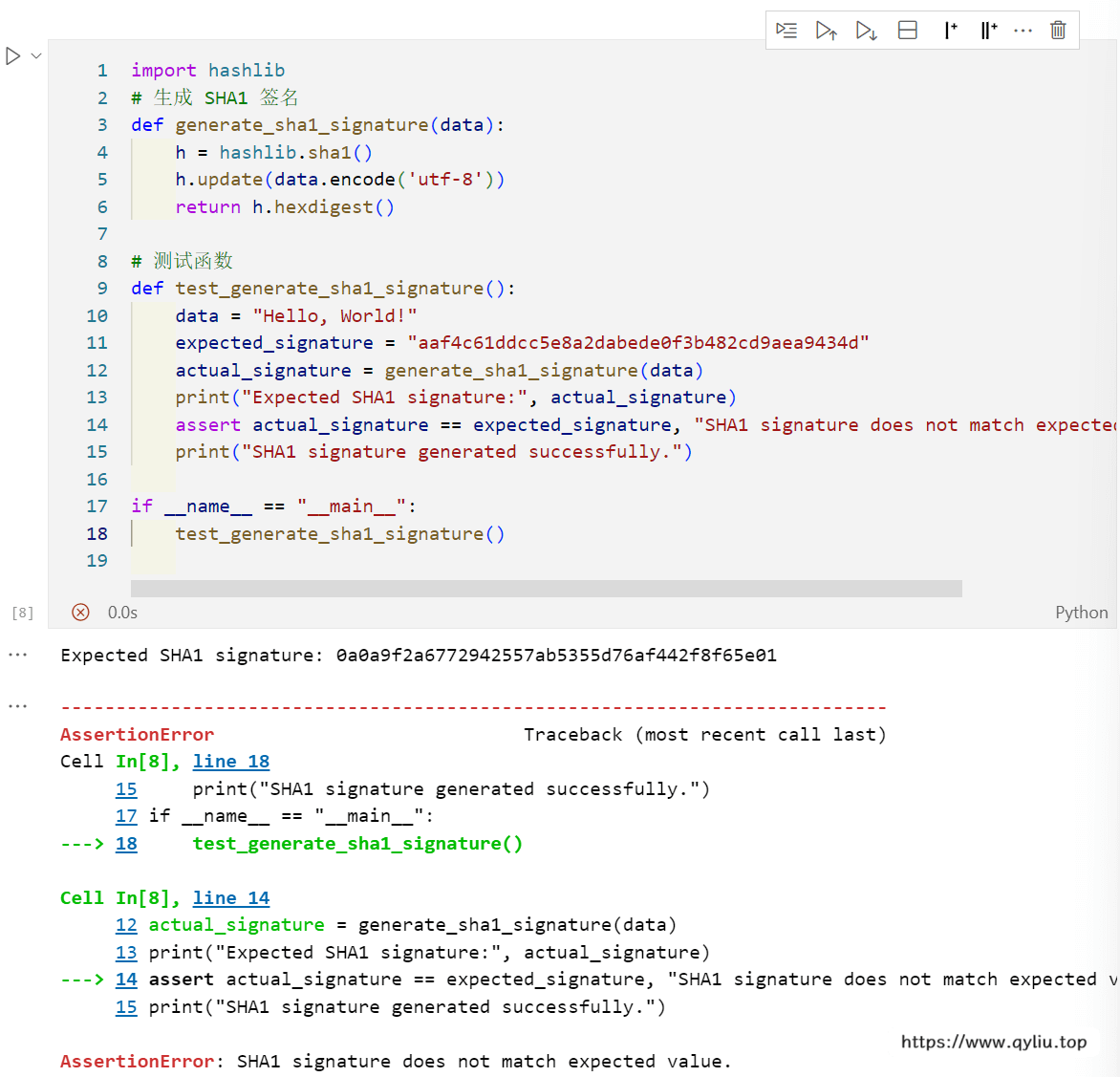Delete the cell with the trash icon

pyautogui.click(x=1058, y=31)
